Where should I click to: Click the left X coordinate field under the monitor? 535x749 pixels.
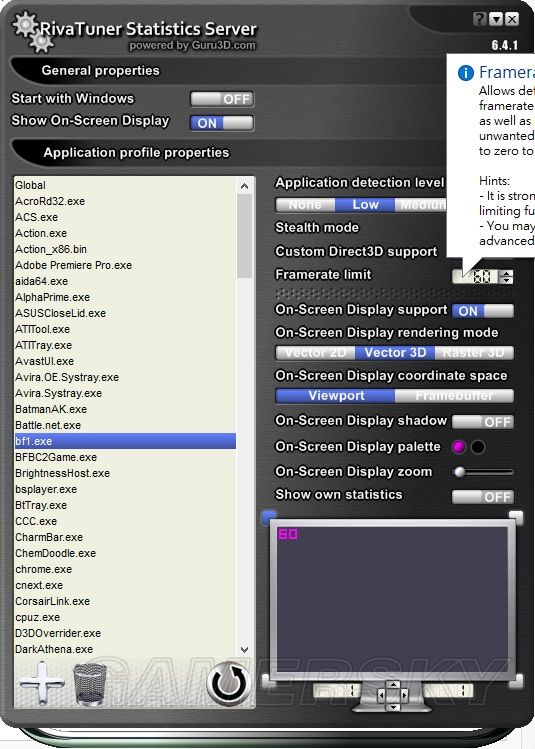337,690
